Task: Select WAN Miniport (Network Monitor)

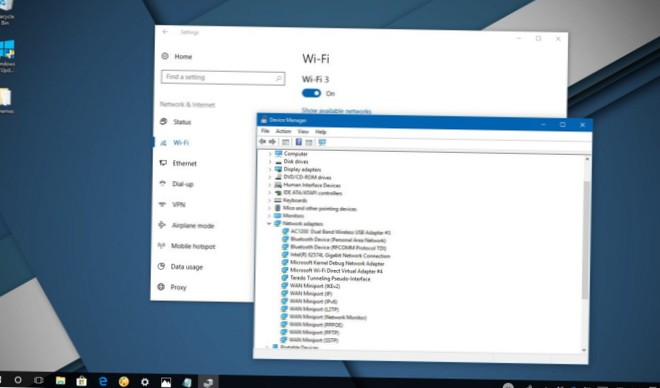Action: (x=328, y=317)
